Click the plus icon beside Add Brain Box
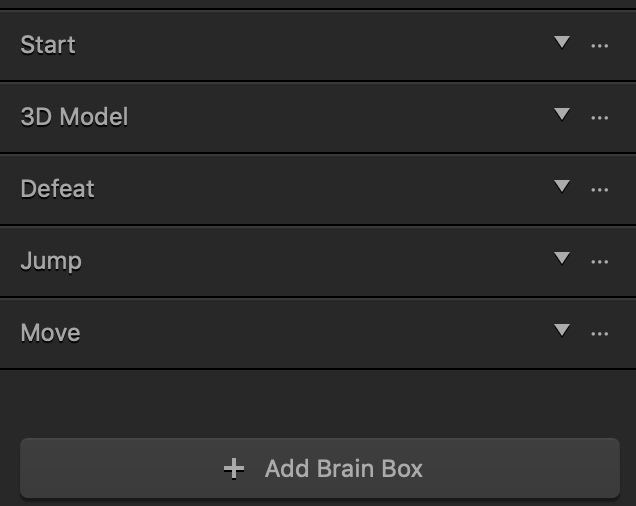 (x=234, y=469)
